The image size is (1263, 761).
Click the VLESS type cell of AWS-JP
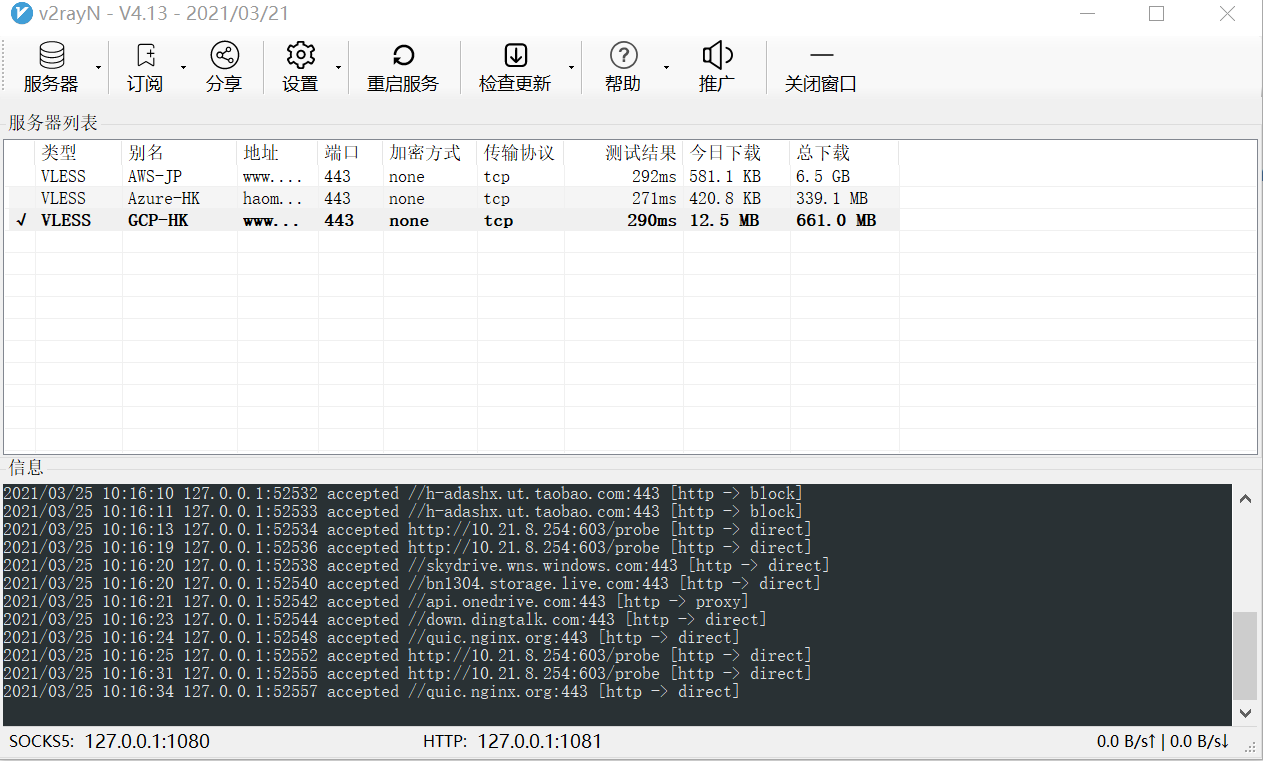coord(63,177)
